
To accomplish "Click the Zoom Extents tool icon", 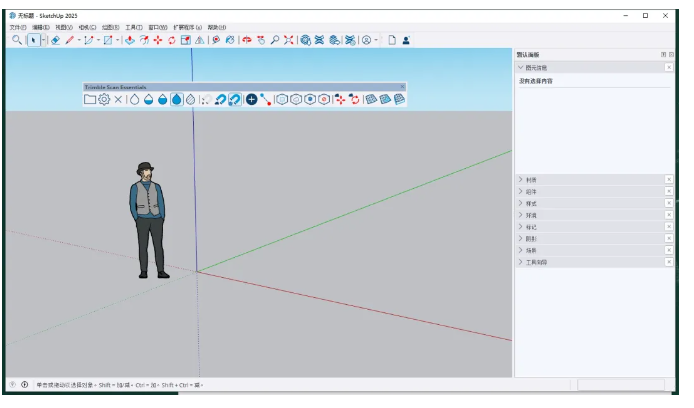I will pyautogui.click(x=289, y=40).
